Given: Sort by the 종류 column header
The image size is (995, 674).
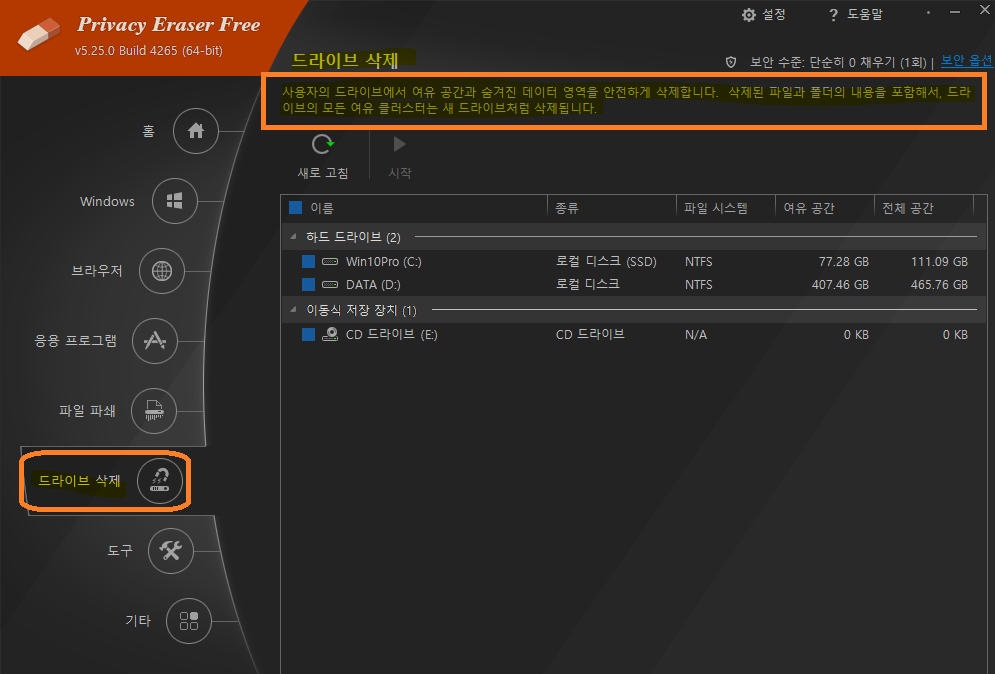Looking at the screenshot, I should [567, 208].
